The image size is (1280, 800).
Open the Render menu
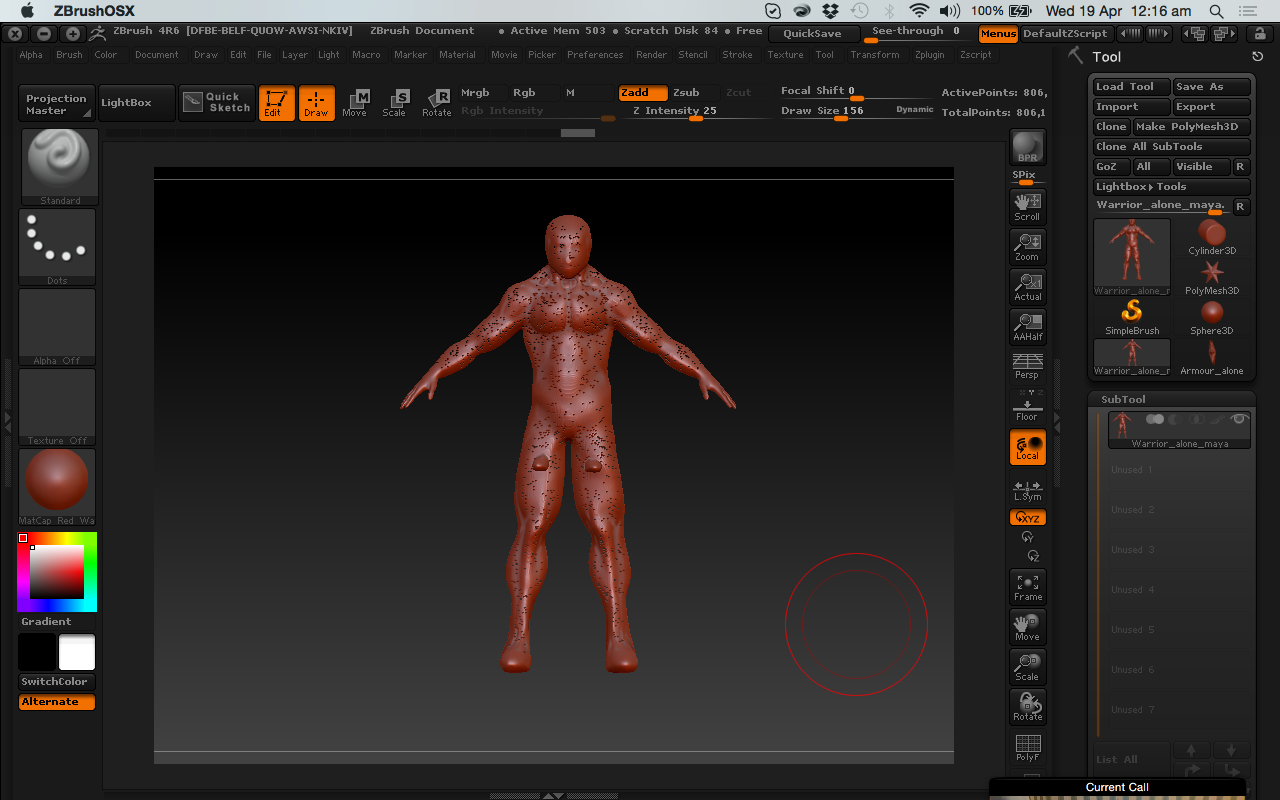point(651,55)
